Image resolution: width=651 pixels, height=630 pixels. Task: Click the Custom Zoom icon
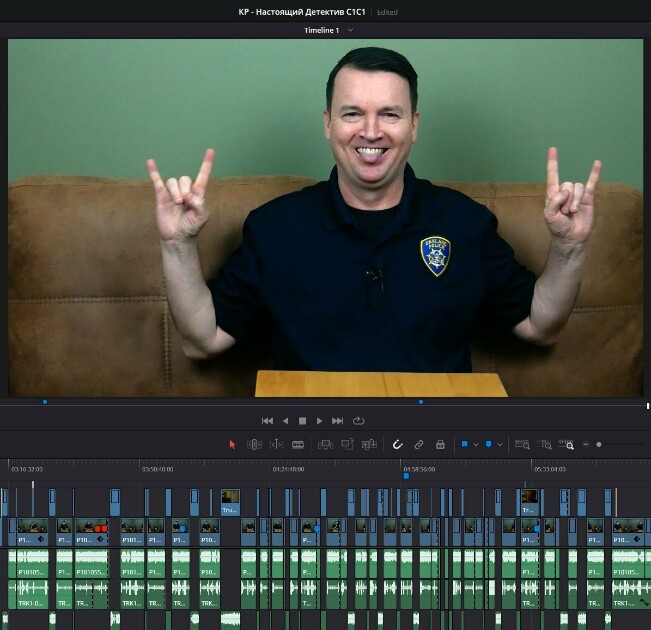pyautogui.click(x=566, y=444)
